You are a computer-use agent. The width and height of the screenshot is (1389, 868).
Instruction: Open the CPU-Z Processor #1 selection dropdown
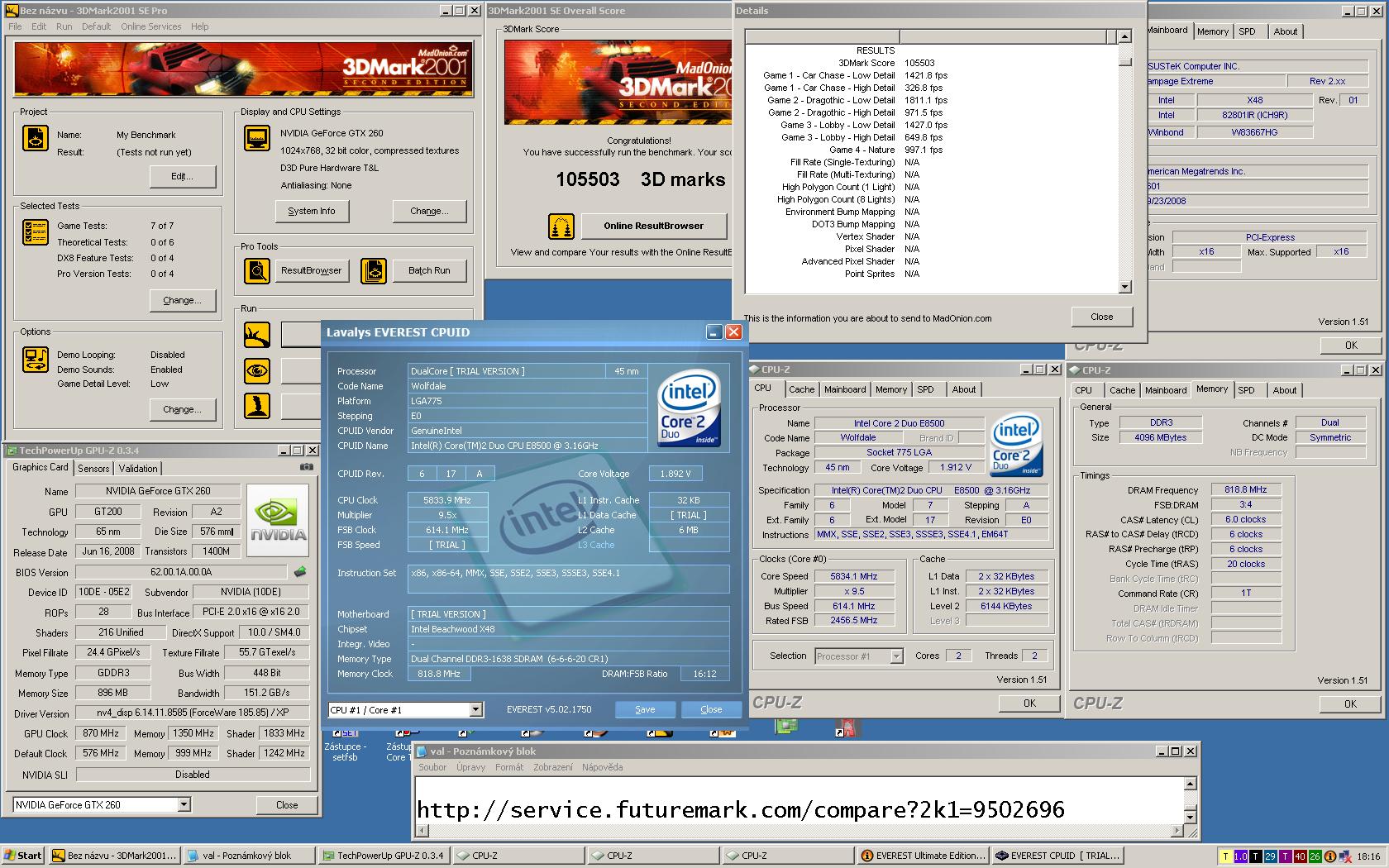coord(896,656)
